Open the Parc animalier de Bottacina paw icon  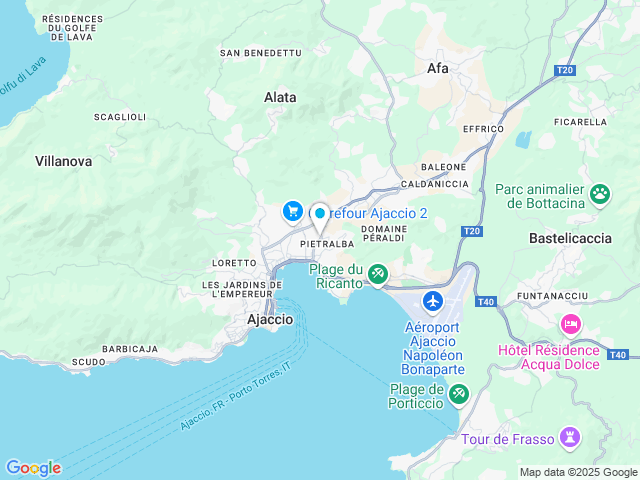600,195
